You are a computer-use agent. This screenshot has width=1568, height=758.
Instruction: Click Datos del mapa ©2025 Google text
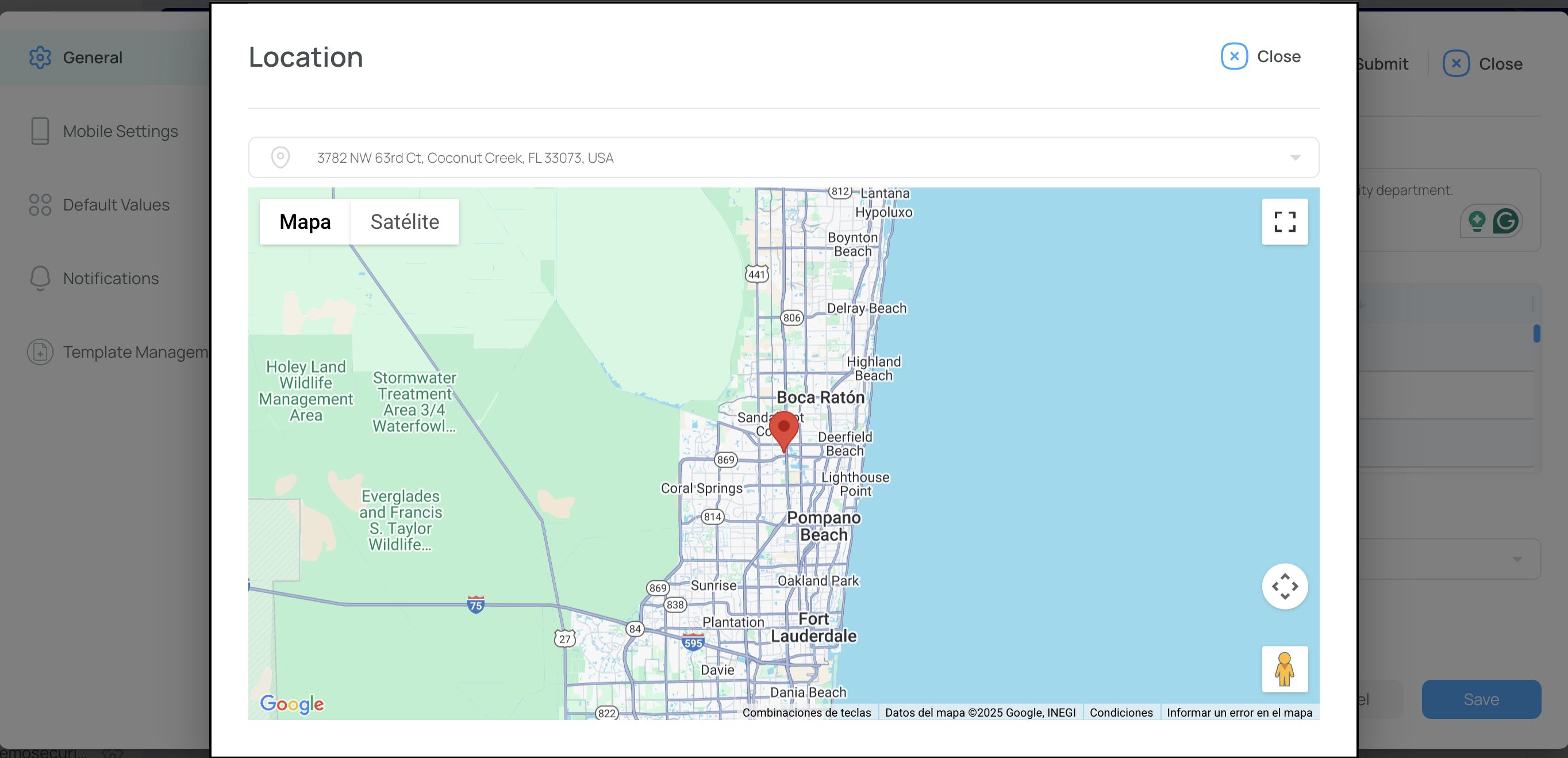pyautogui.click(x=980, y=713)
